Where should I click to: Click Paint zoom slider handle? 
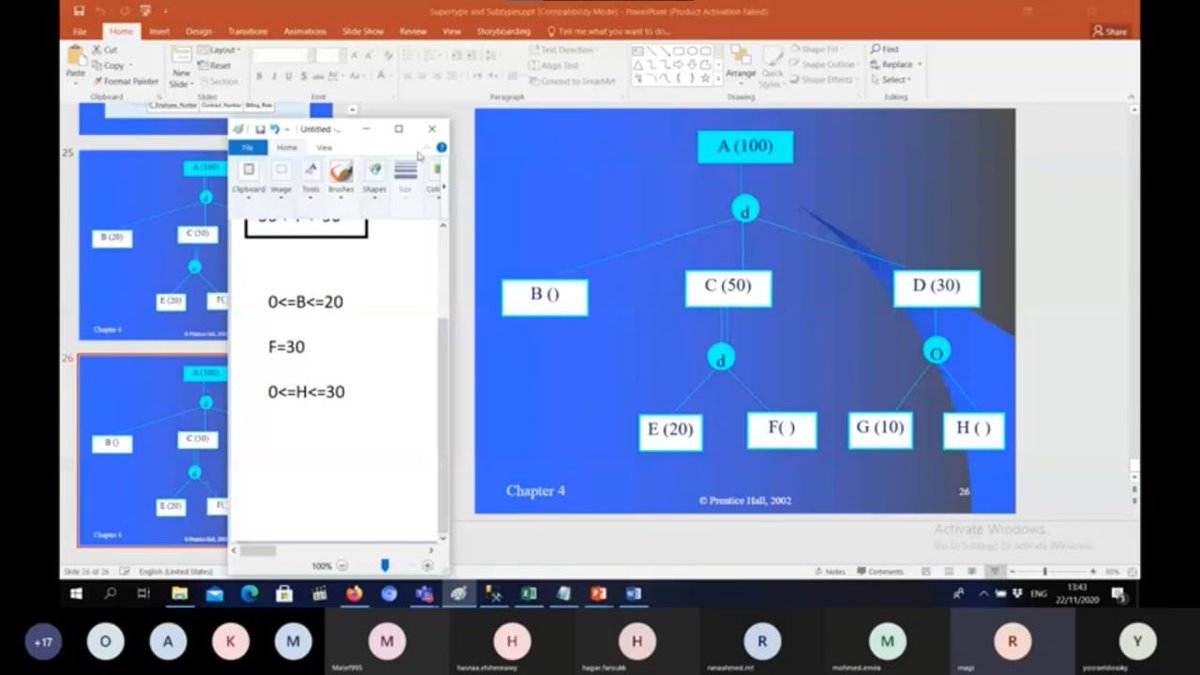coord(384,565)
